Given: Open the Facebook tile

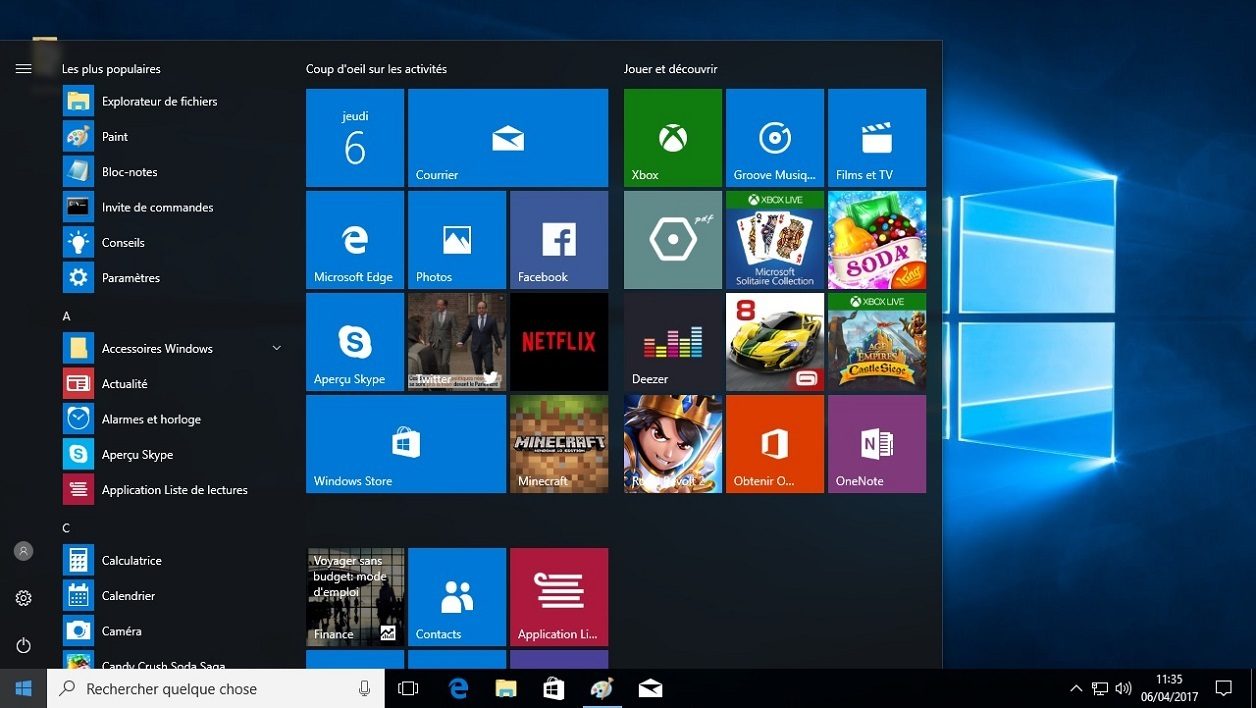Looking at the screenshot, I should [x=559, y=240].
